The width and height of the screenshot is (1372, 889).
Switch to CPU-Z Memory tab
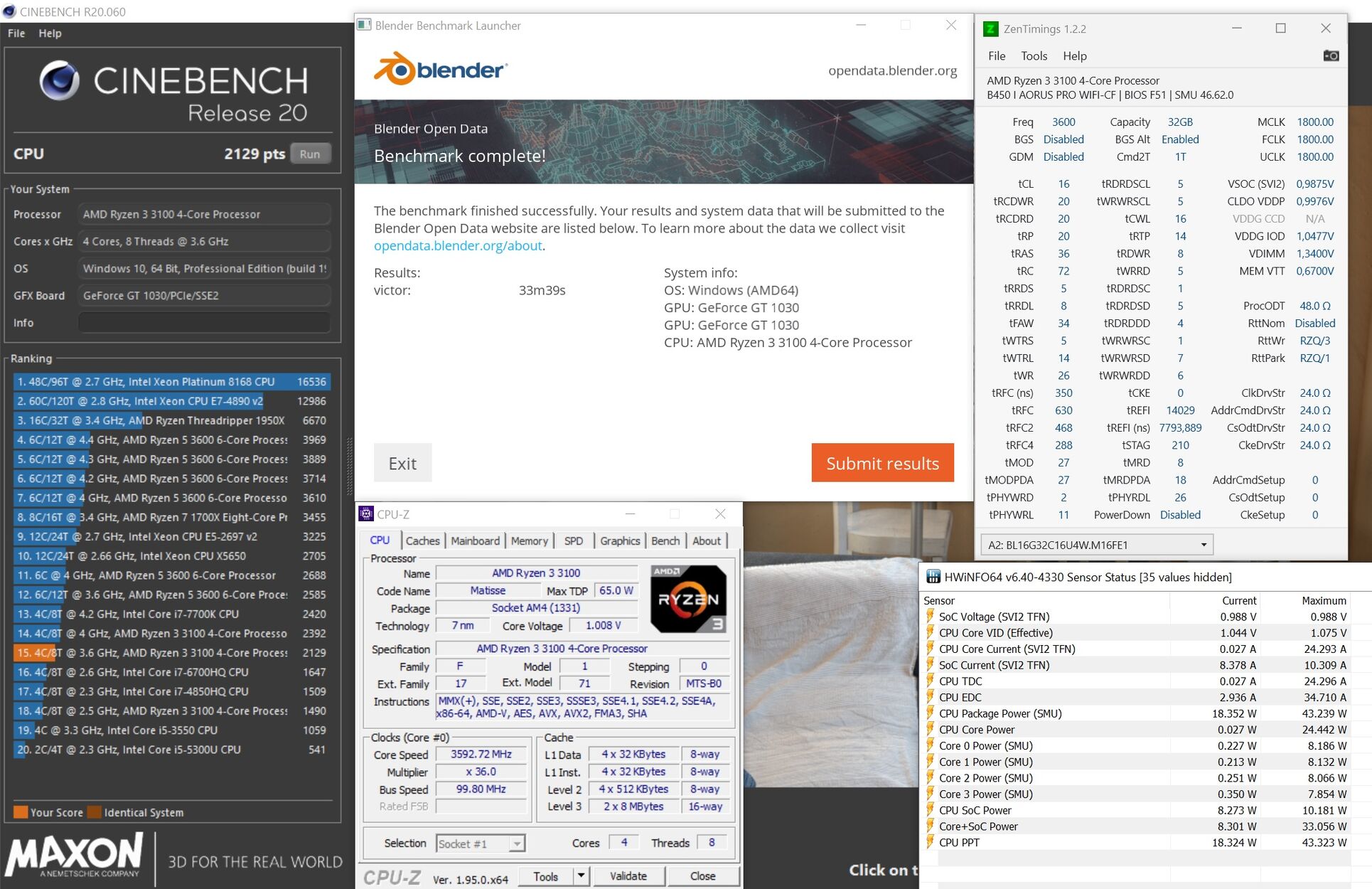tap(529, 541)
